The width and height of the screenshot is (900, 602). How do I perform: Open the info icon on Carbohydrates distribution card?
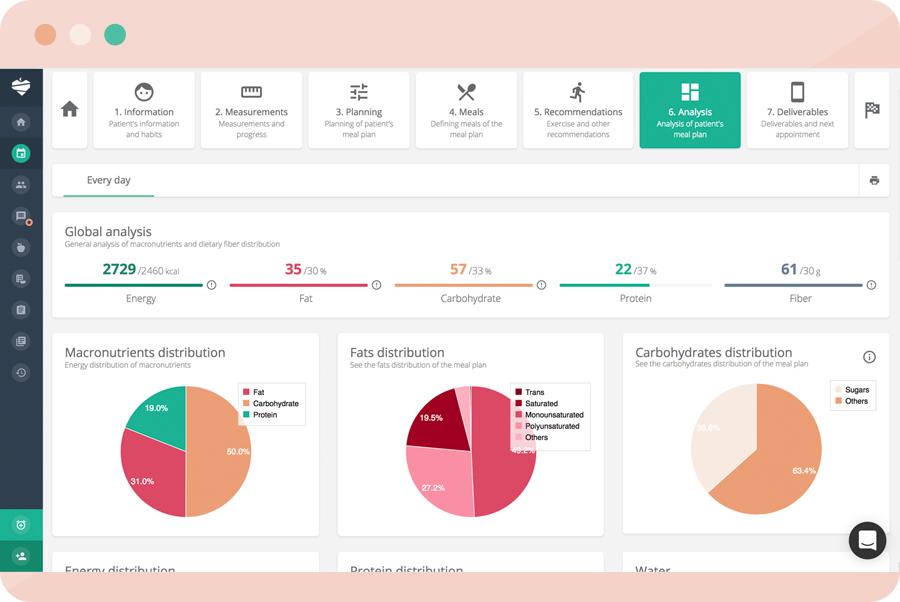click(x=869, y=356)
